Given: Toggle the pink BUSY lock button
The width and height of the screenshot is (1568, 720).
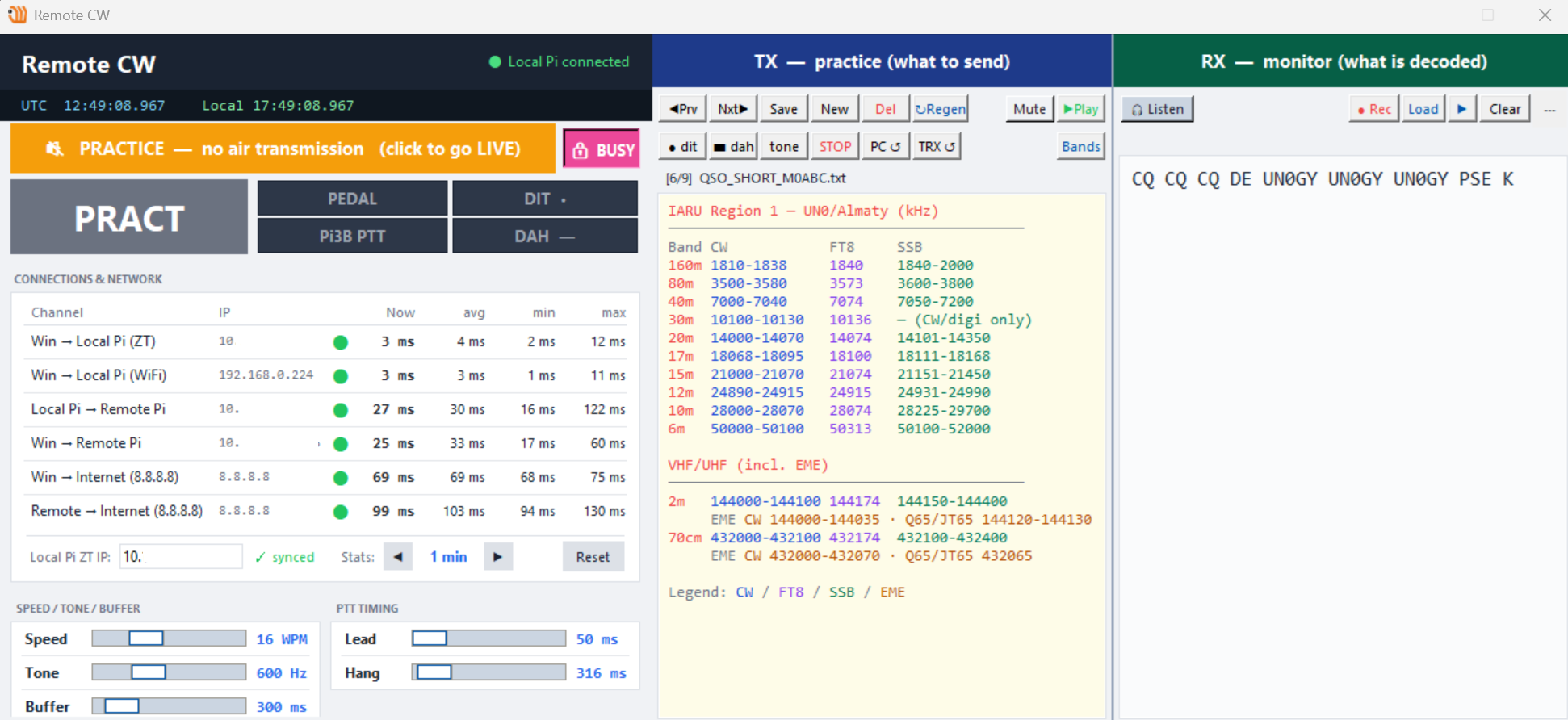Looking at the screenshot, I should point(602,149).
